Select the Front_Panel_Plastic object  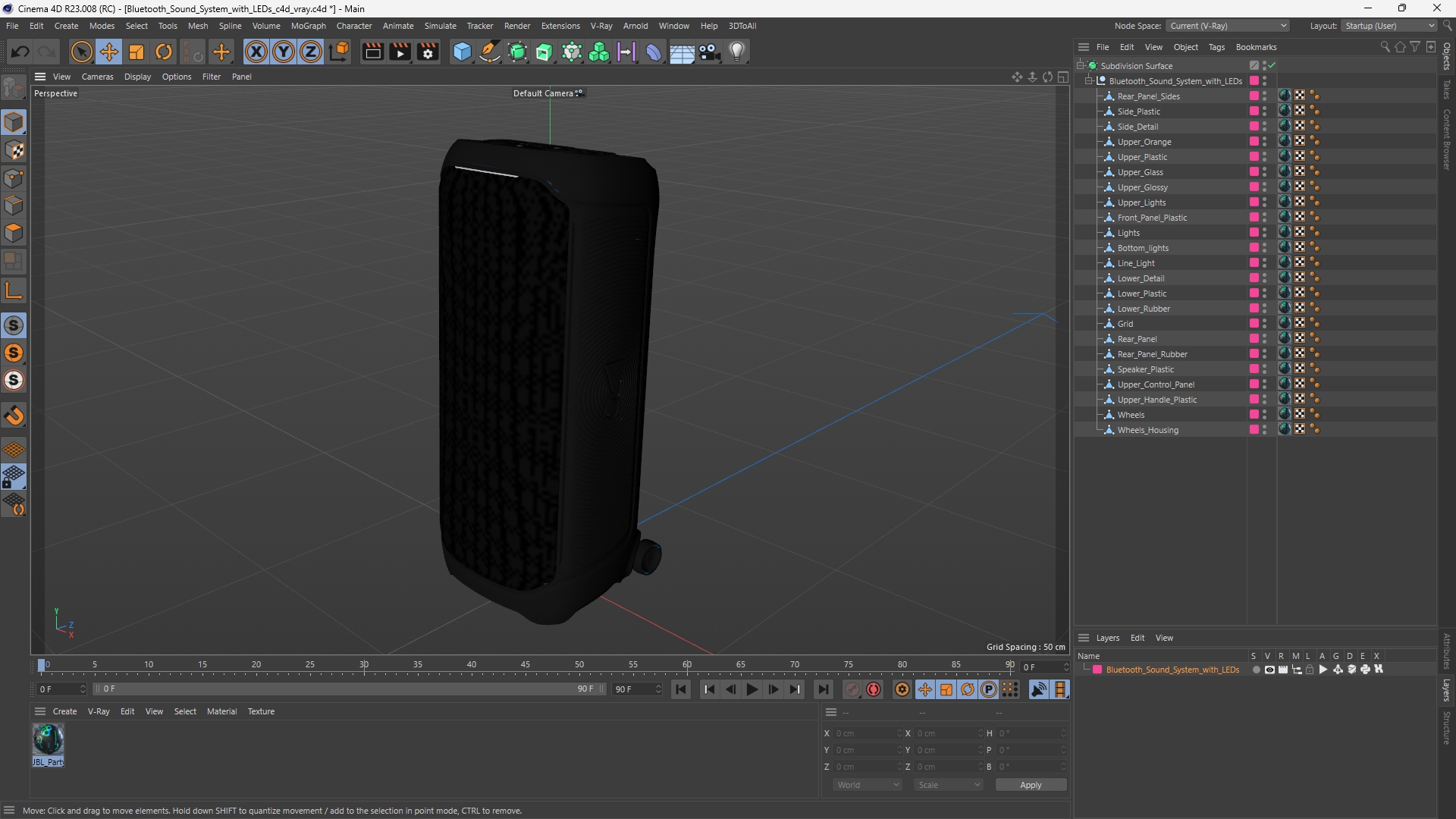(x=1152, y=218)
